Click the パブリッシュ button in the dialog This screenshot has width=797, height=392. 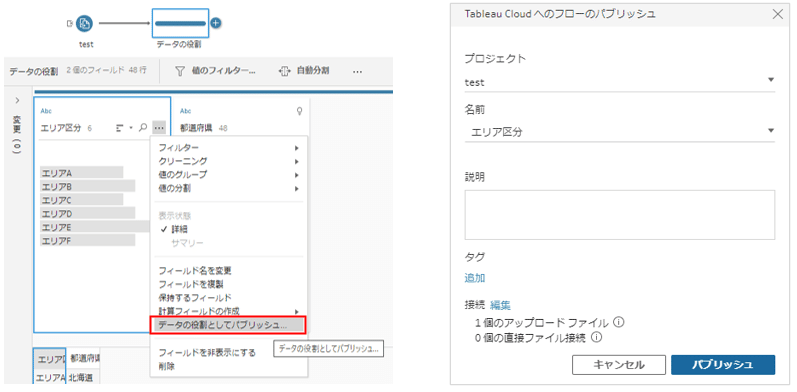point(723,365)
